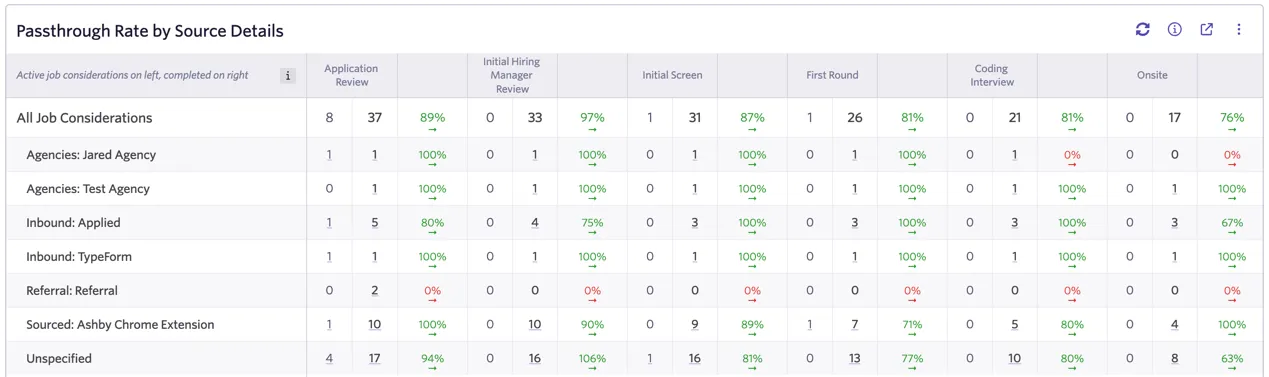Click red 0% Coding Interview rate for Jared Agency
This screenshot has height=377, width=1269.
(x=1072, y=155)
